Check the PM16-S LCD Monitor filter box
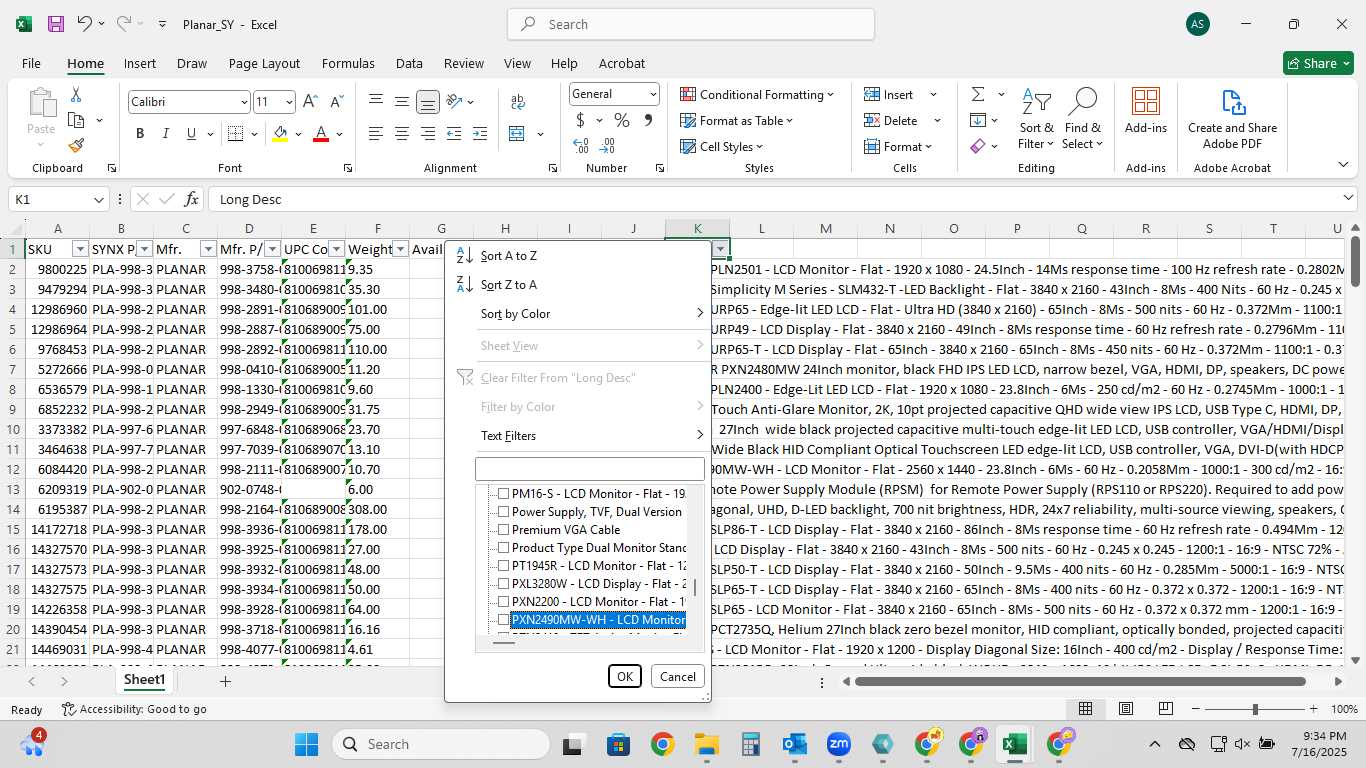Screen dimensions: 1366x768 pyautogui.click(x=504, y=494)
